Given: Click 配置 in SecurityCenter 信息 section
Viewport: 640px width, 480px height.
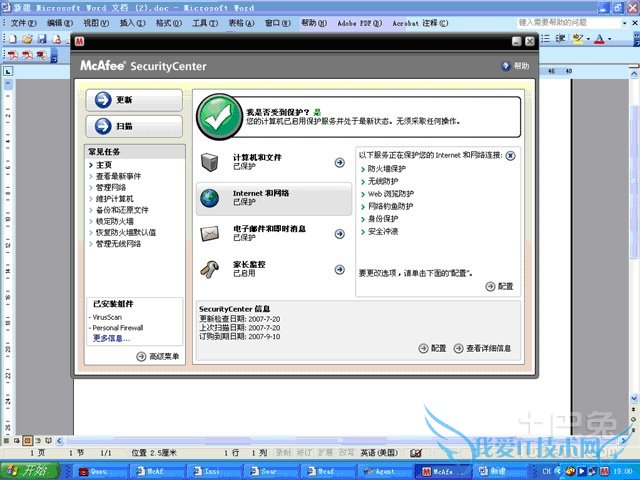Looking at the screenshot, I should 433,348.
